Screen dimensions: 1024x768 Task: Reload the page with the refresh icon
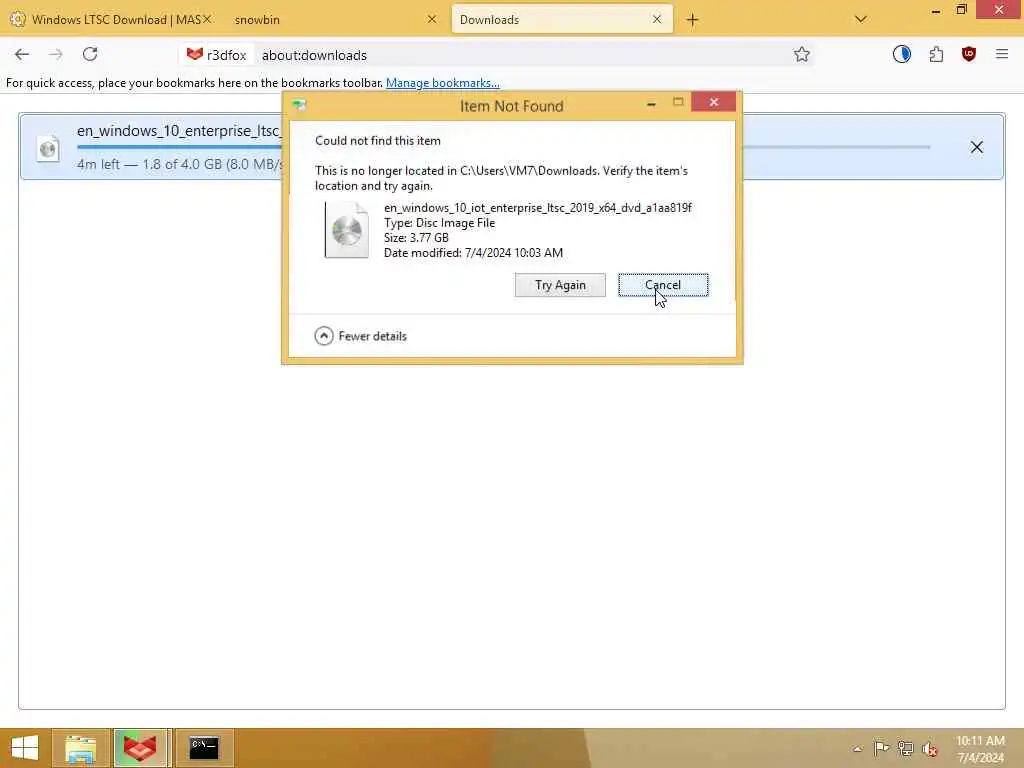tap(90, 54)
